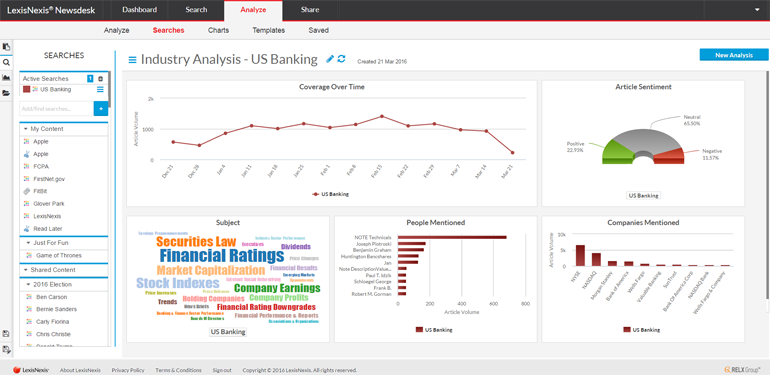
Task: Collapse the Just For Fun section
Action: click(x=28, y=243)
